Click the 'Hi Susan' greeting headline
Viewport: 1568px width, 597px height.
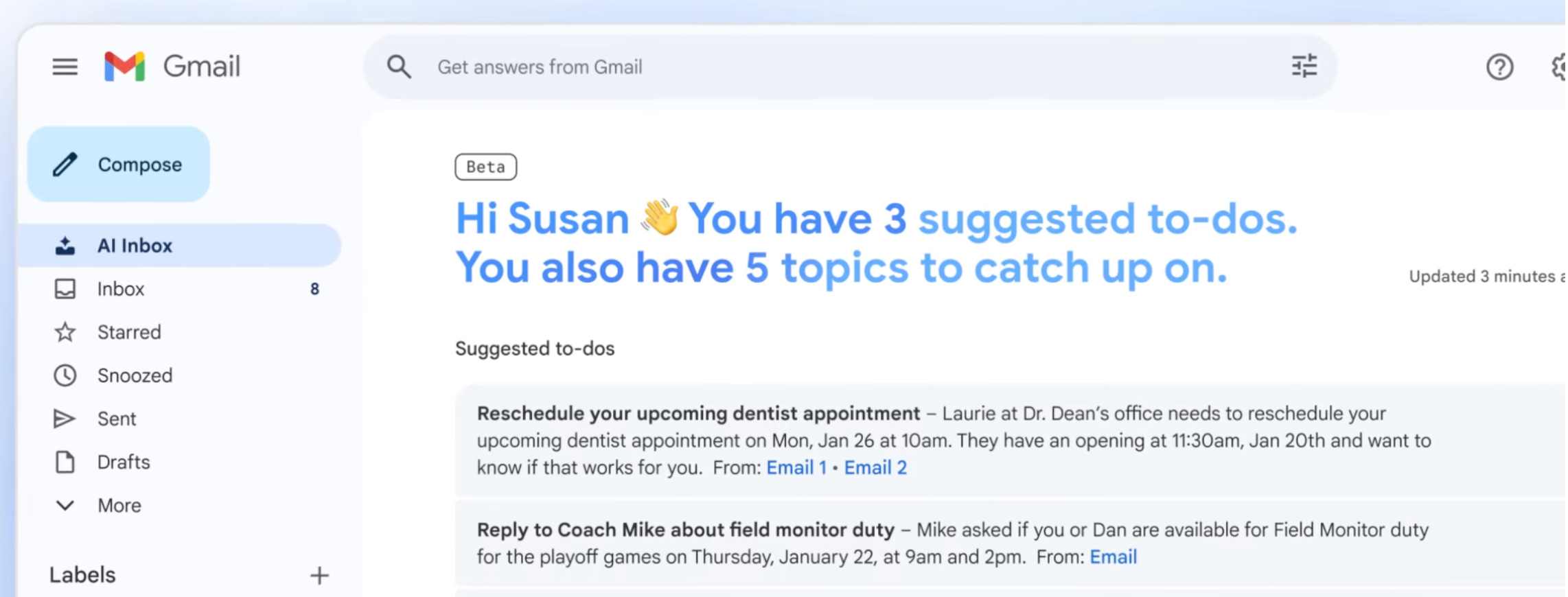tap(542, 219)
